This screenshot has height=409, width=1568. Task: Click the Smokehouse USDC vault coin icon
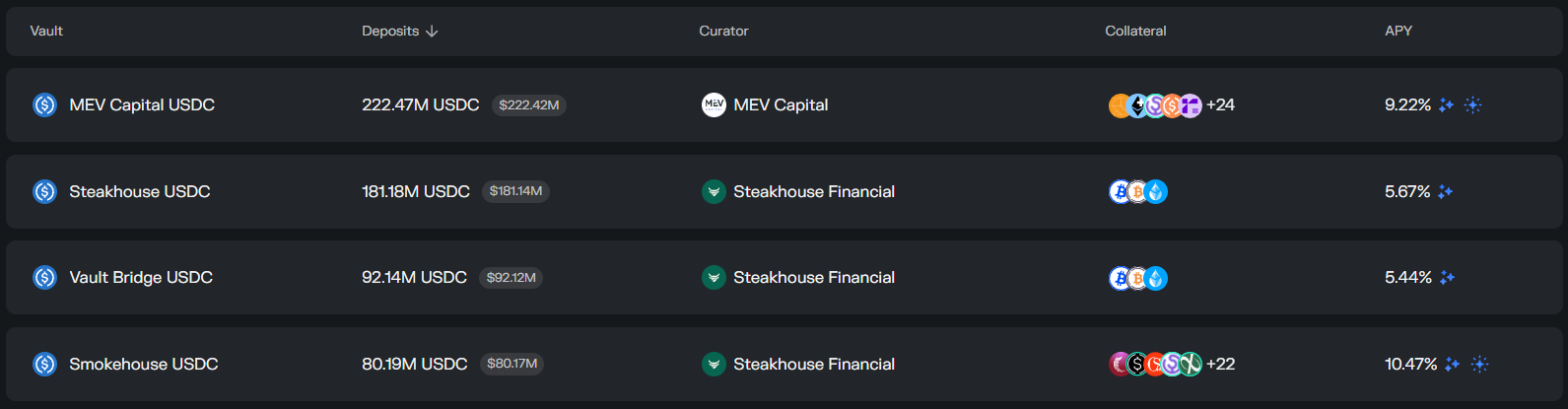tap(44, 365)
